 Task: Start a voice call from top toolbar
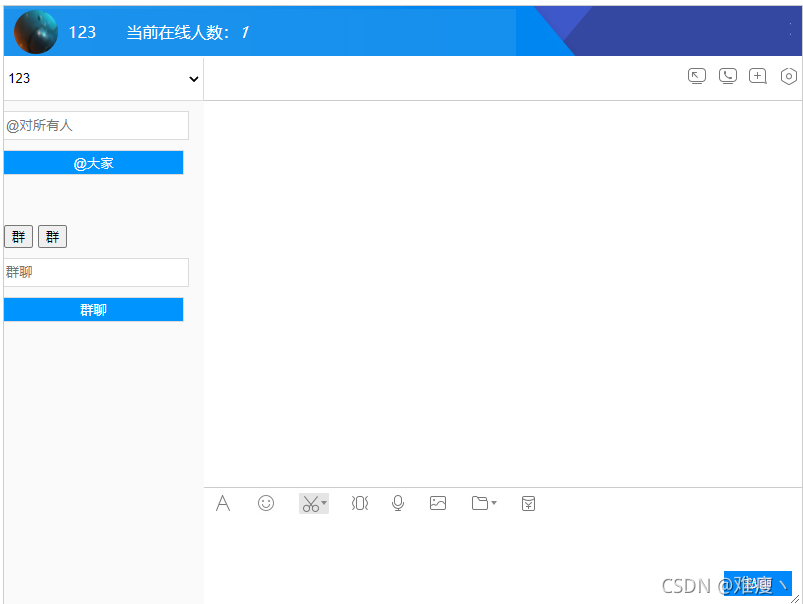pos(727,75)
